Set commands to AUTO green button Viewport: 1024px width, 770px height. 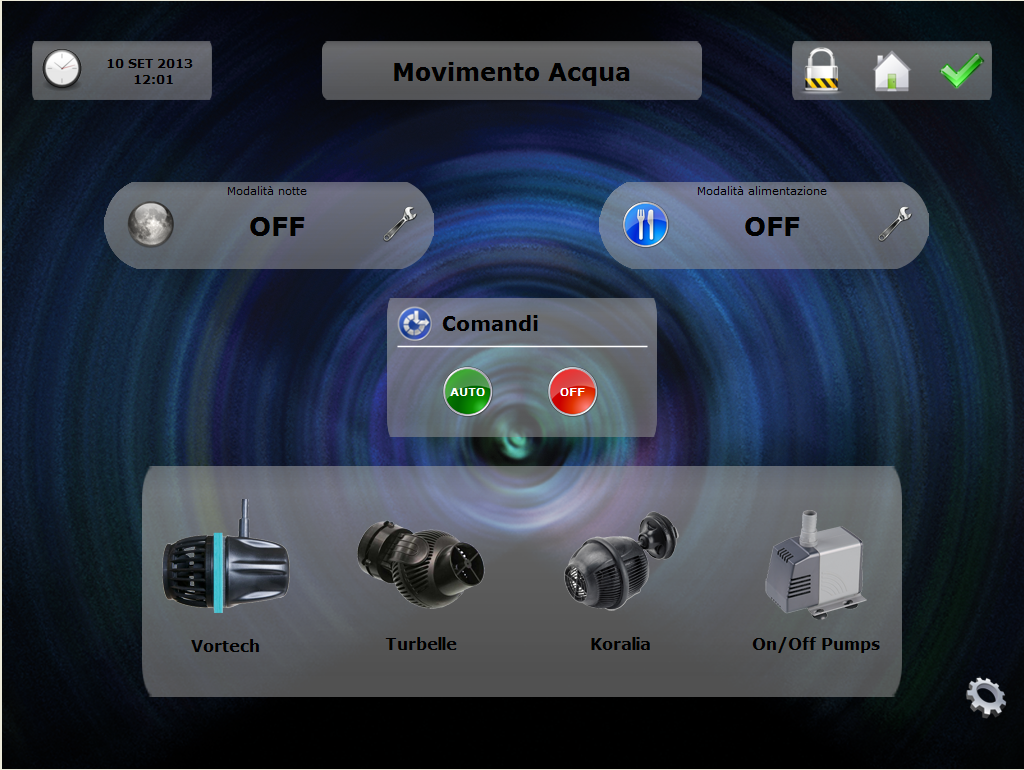(468, 391)
